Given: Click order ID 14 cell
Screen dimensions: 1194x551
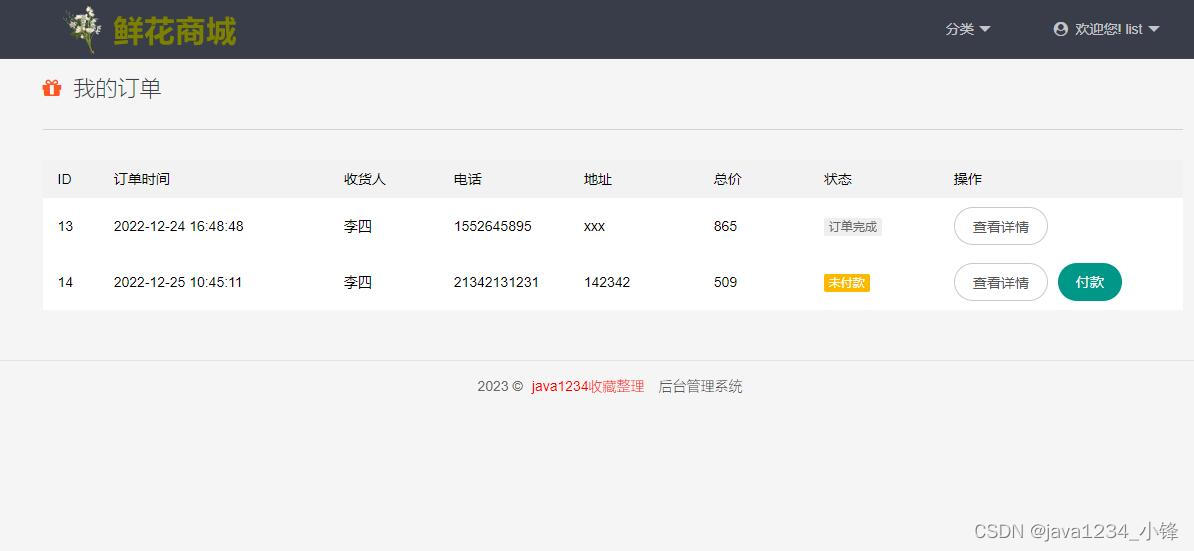Looking at the screenshot, I should coord(65,282).
